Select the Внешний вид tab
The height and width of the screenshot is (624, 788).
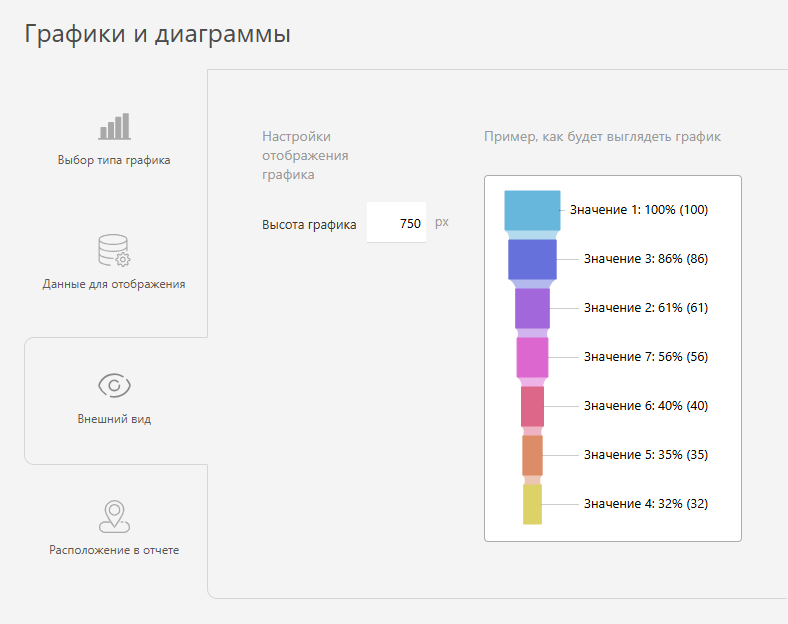tap(114, 400)
